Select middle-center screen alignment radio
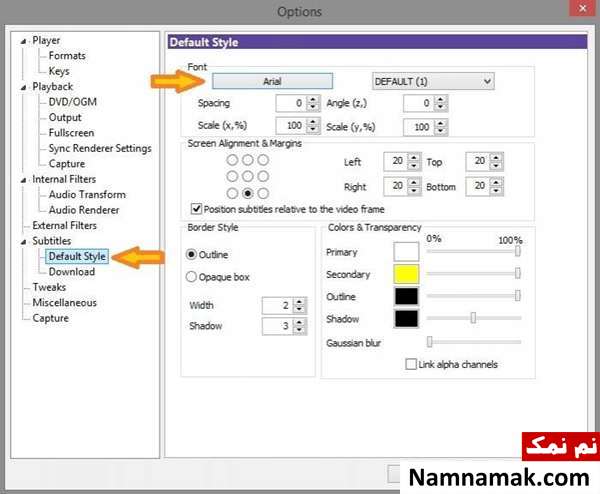 (x=248, y=176)
